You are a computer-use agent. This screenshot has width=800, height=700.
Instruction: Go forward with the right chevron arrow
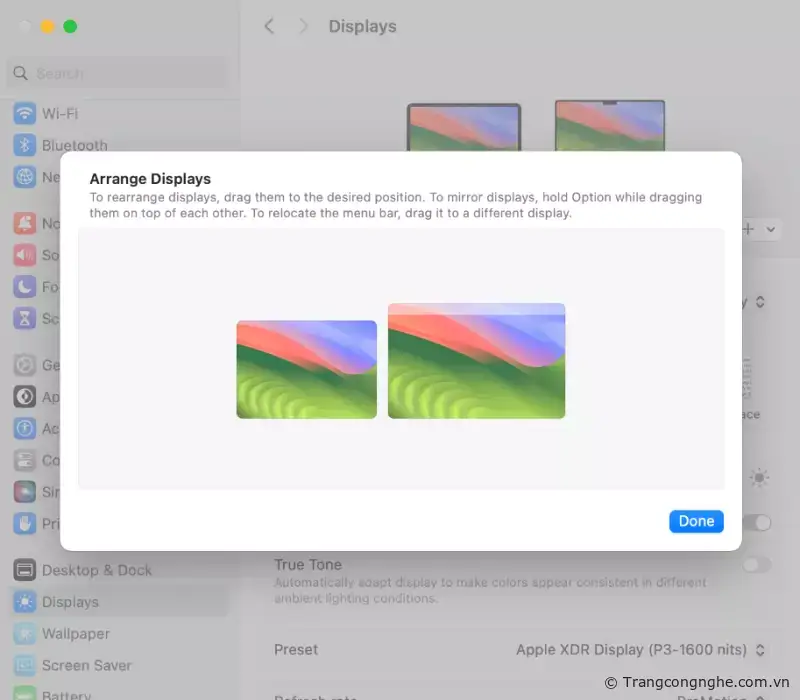click(303, 27)
